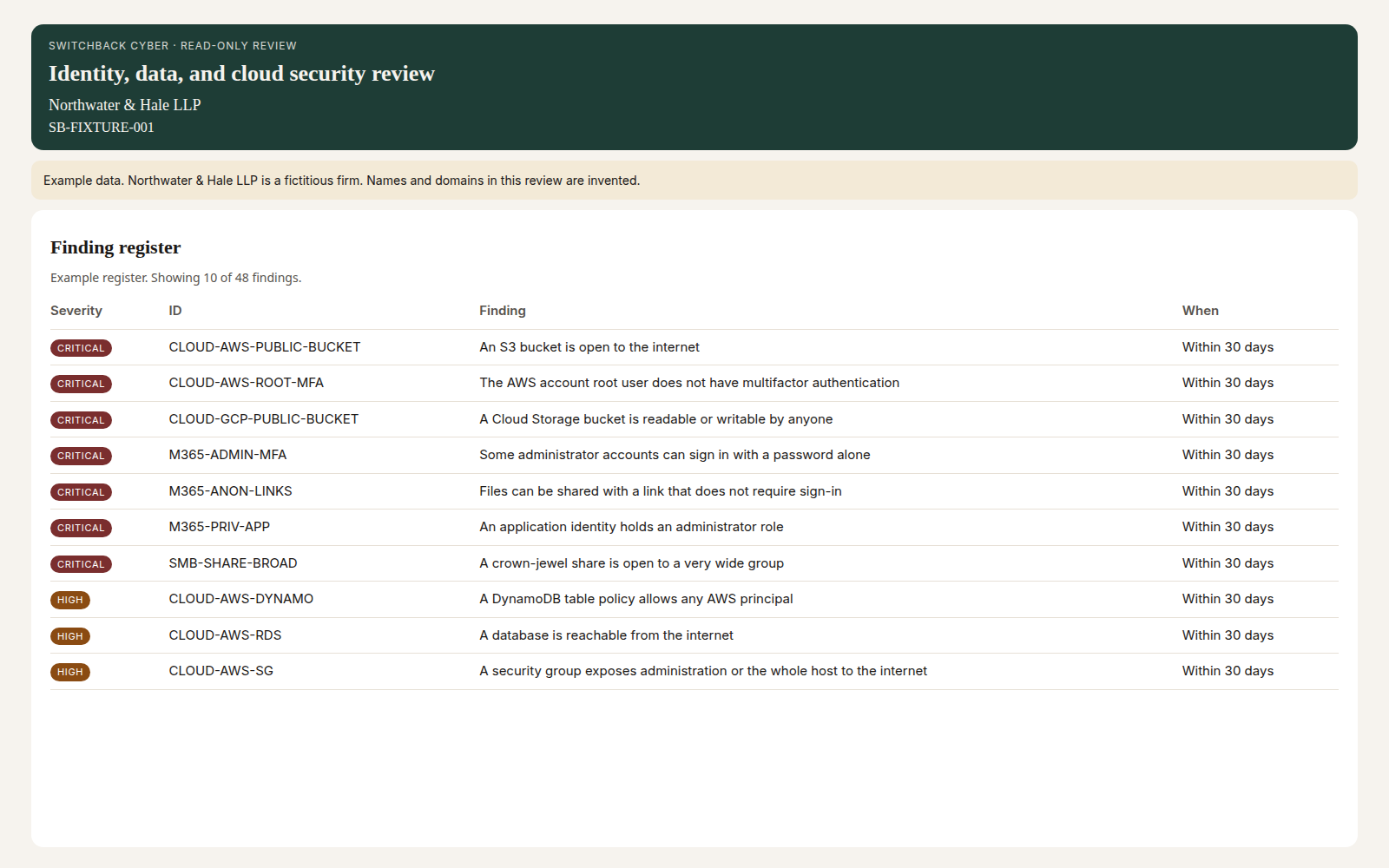Select the CRITICAL badge beside SMB-SHARE-BROAD

[81, 564]
